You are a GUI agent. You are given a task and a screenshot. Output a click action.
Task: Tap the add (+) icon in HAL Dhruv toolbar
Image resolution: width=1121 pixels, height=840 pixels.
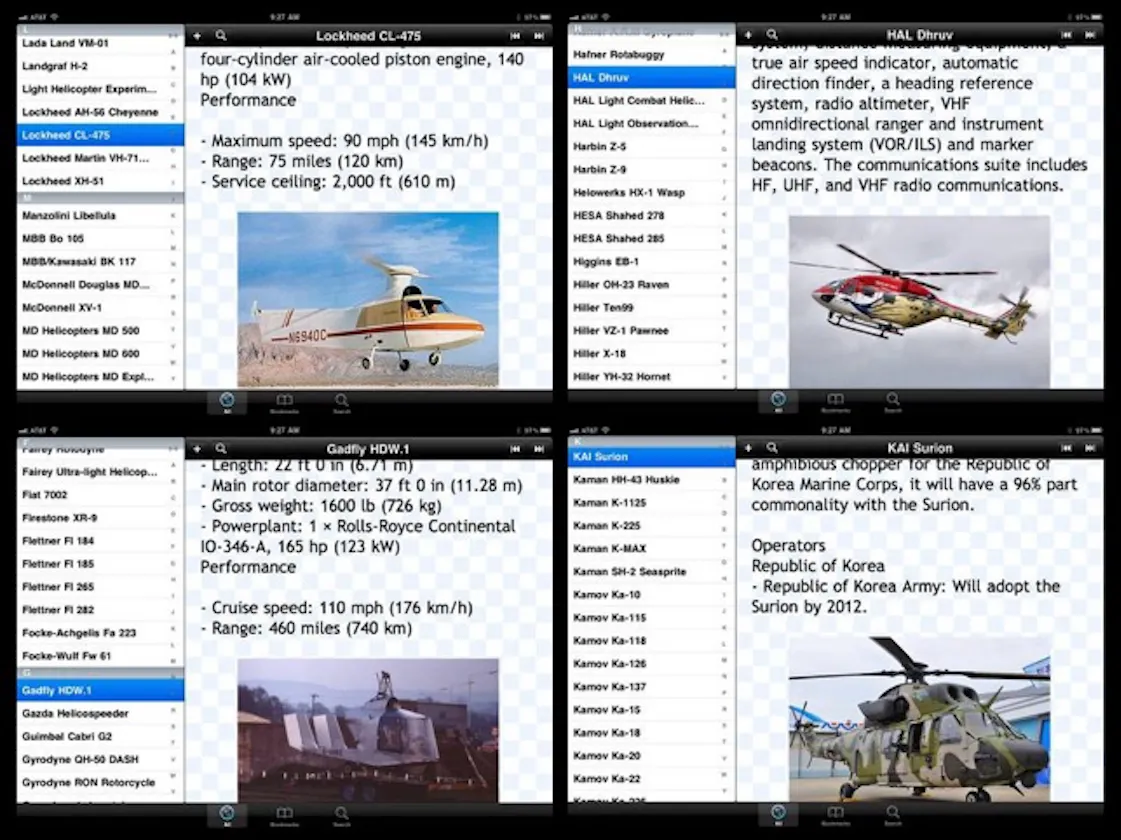coord(748,34)
